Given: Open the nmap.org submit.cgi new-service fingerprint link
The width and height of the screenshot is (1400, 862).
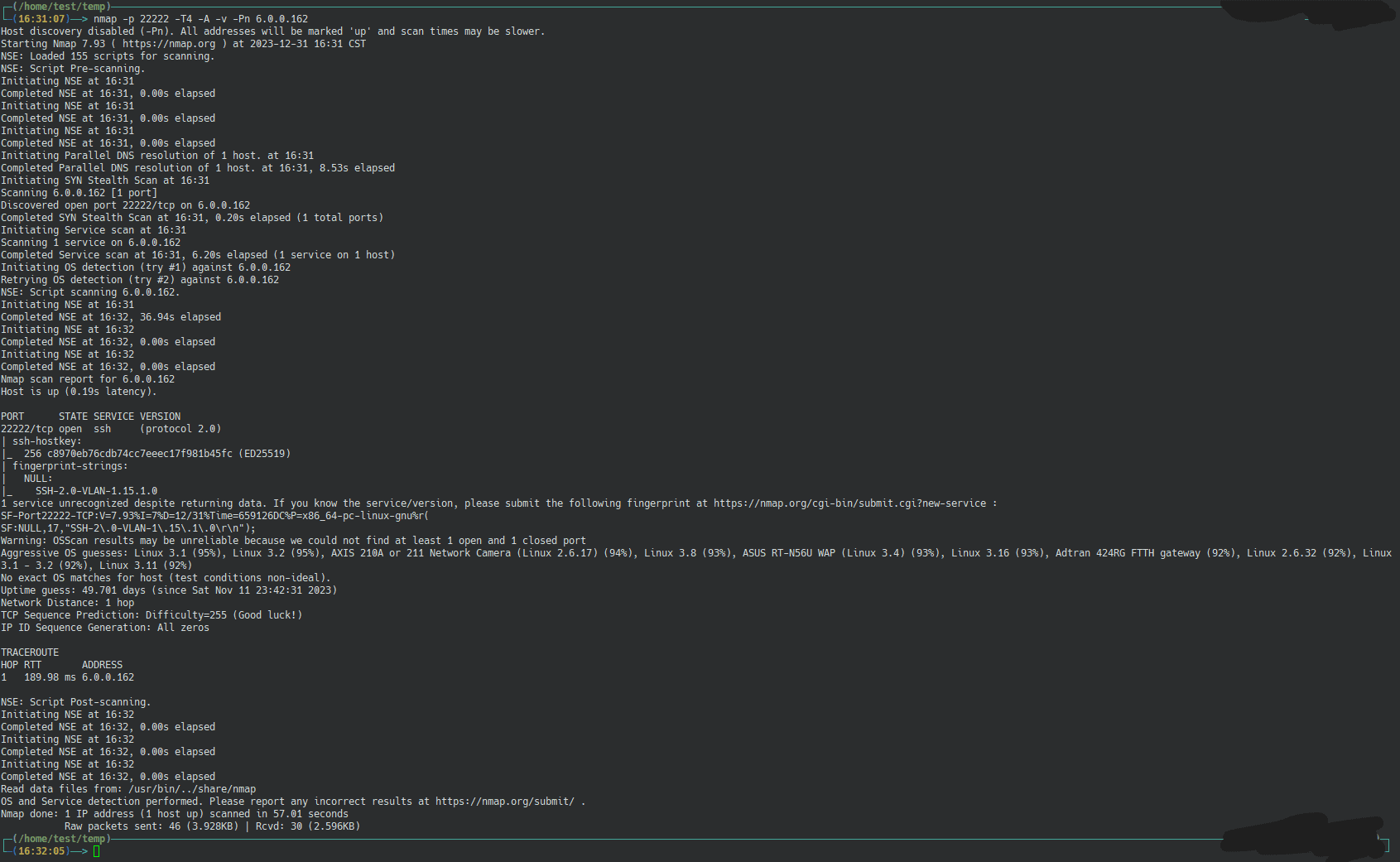Looking at the screenshot, I should click(x=849, y=503).
